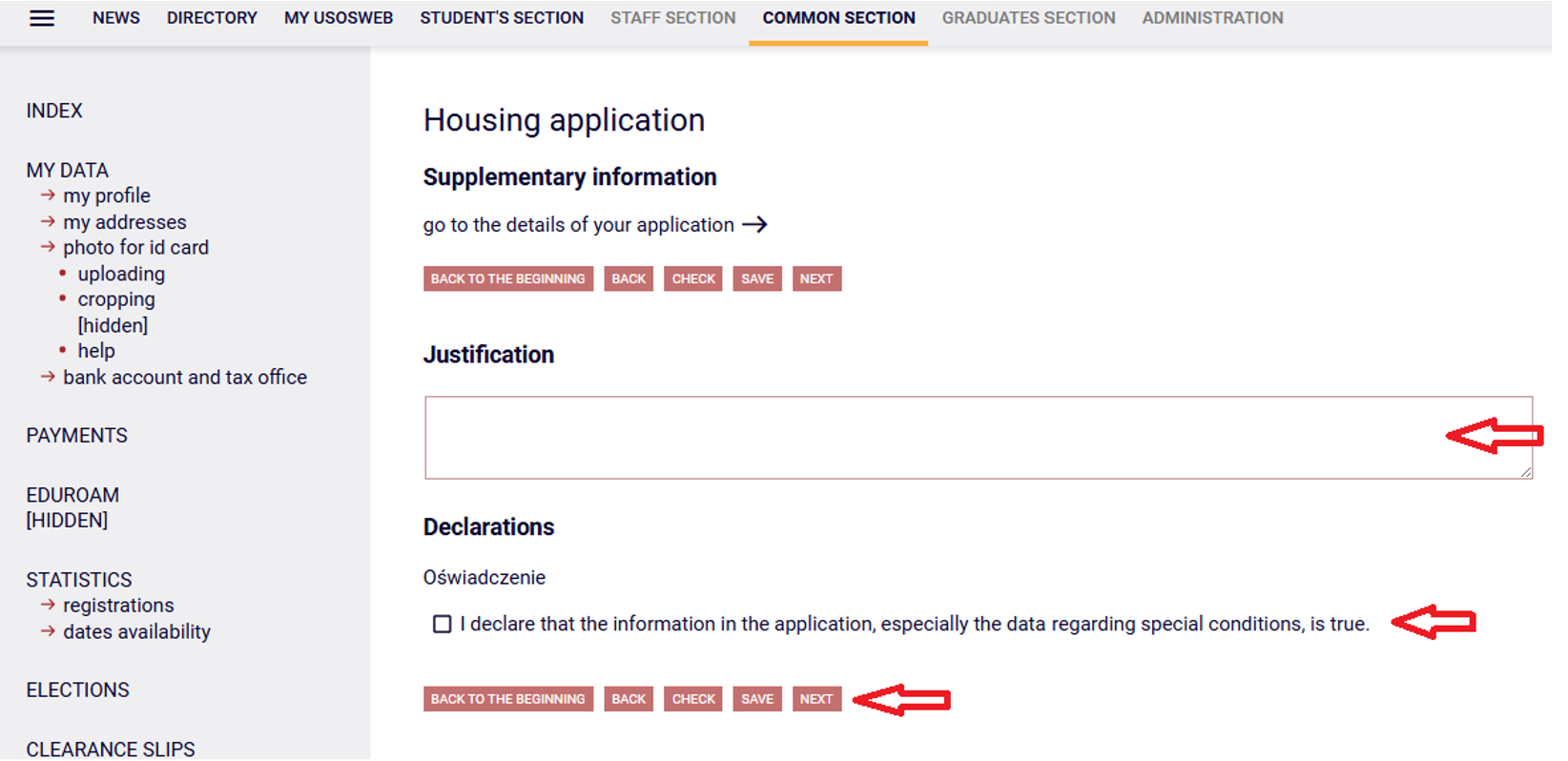Switch to the Student's Section tab
The image size is (1568, 761).
(x=502, y=18)
